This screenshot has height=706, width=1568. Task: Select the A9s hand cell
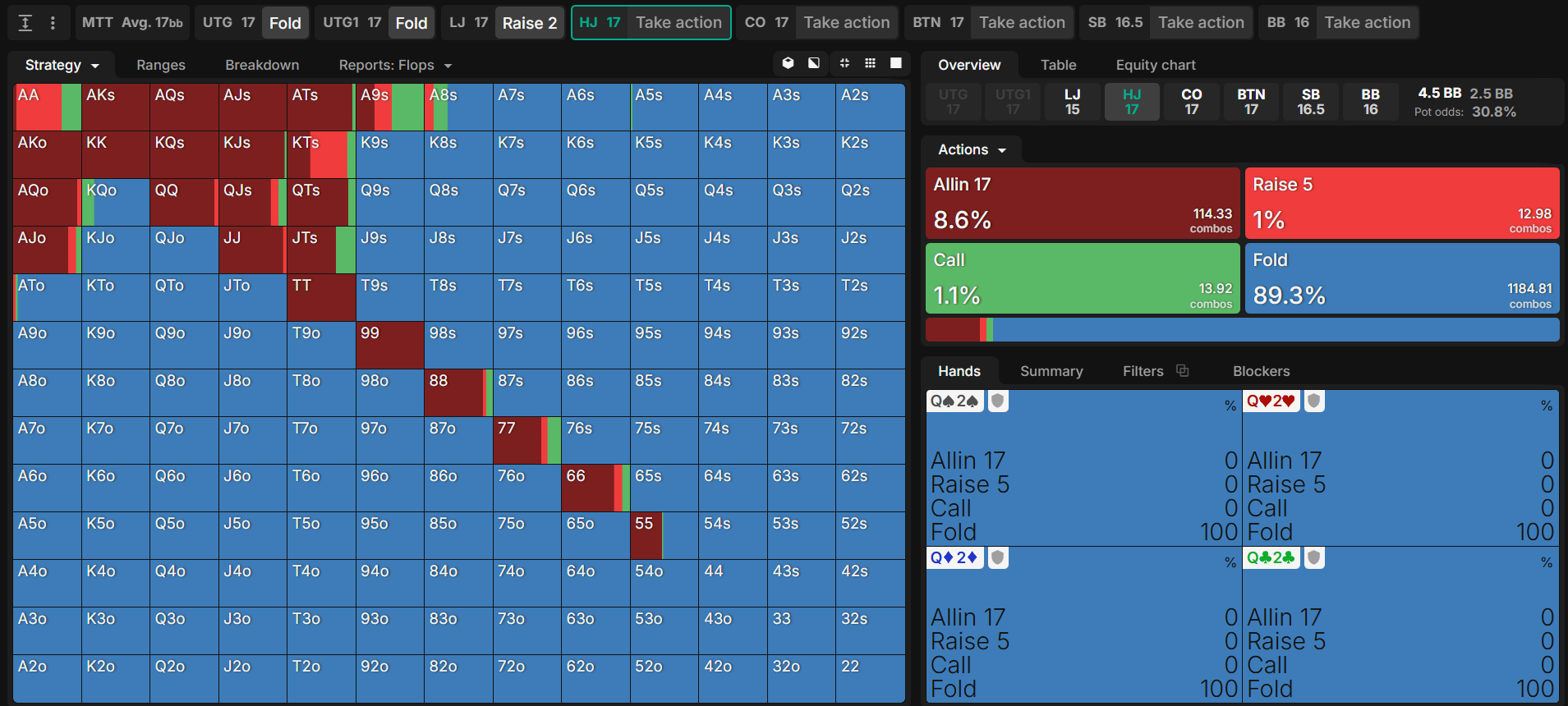390,107
